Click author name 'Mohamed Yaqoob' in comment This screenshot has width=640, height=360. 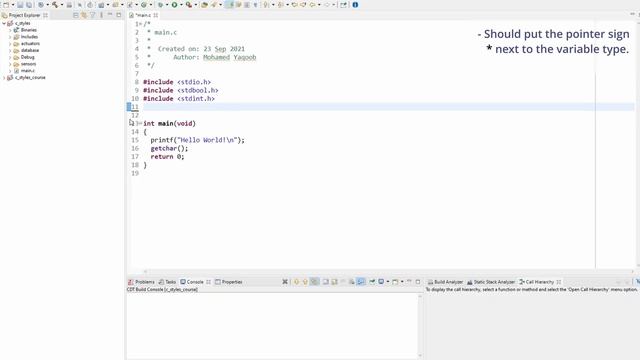(x=229, y=57)
